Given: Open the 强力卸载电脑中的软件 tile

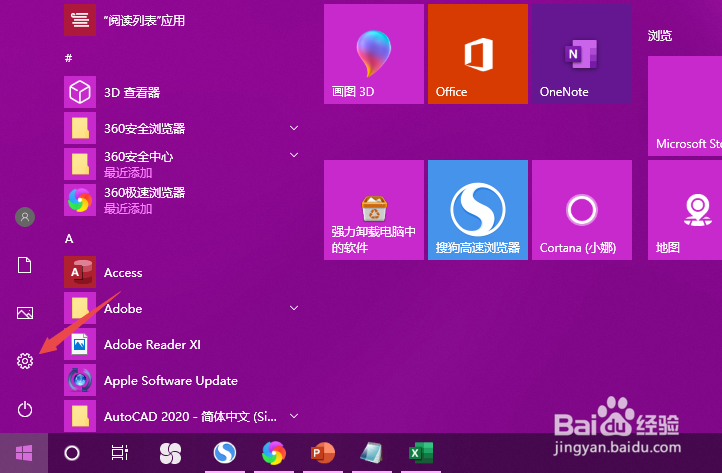Looking at the screenshot, I should click(374, 210).
